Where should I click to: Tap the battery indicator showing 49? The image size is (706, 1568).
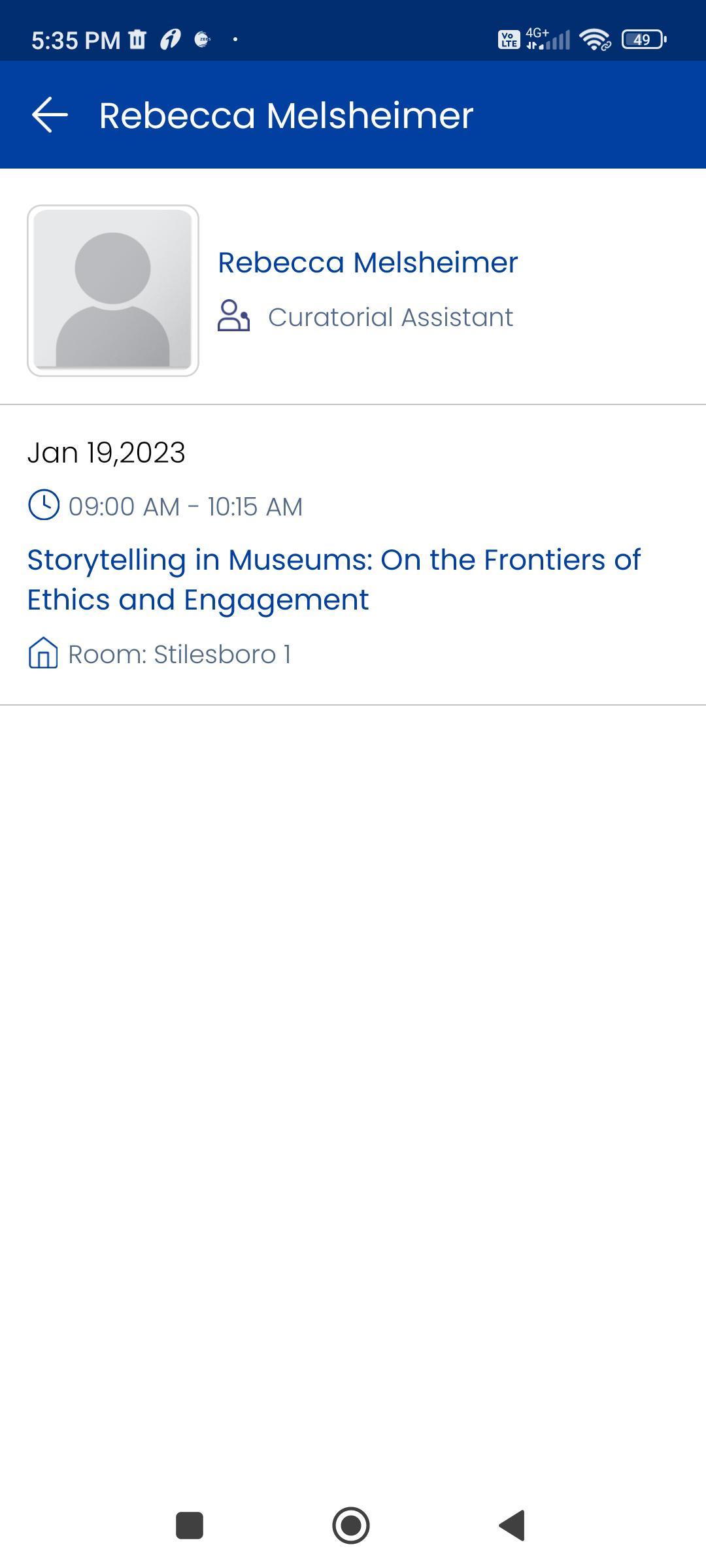tap(644, 40)
